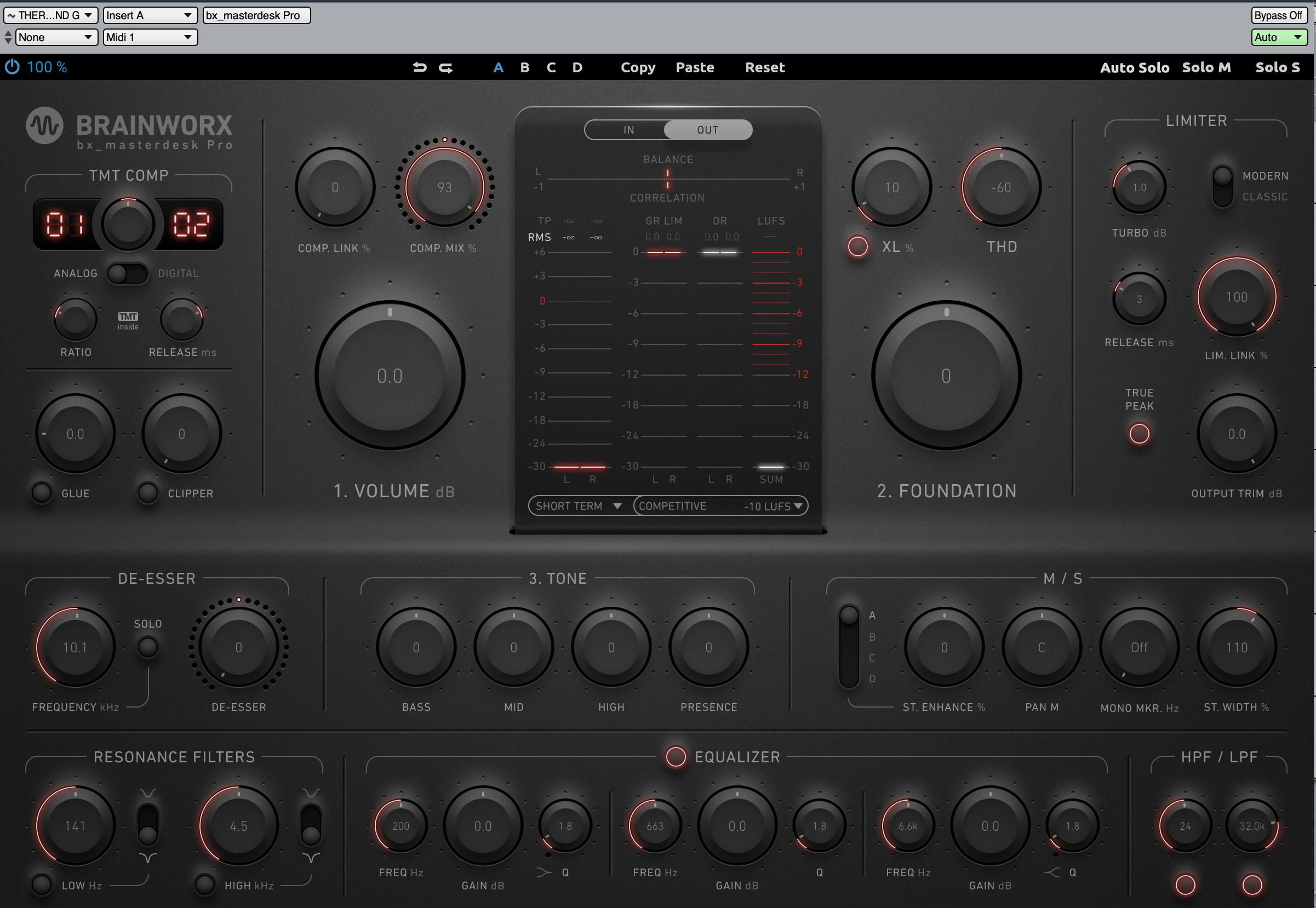Image resolution: width=1316 pixels, height=908 pixels.
Task: Flip the MODERN/CLASSIC limiter switch
Action: click(1223, 186)
